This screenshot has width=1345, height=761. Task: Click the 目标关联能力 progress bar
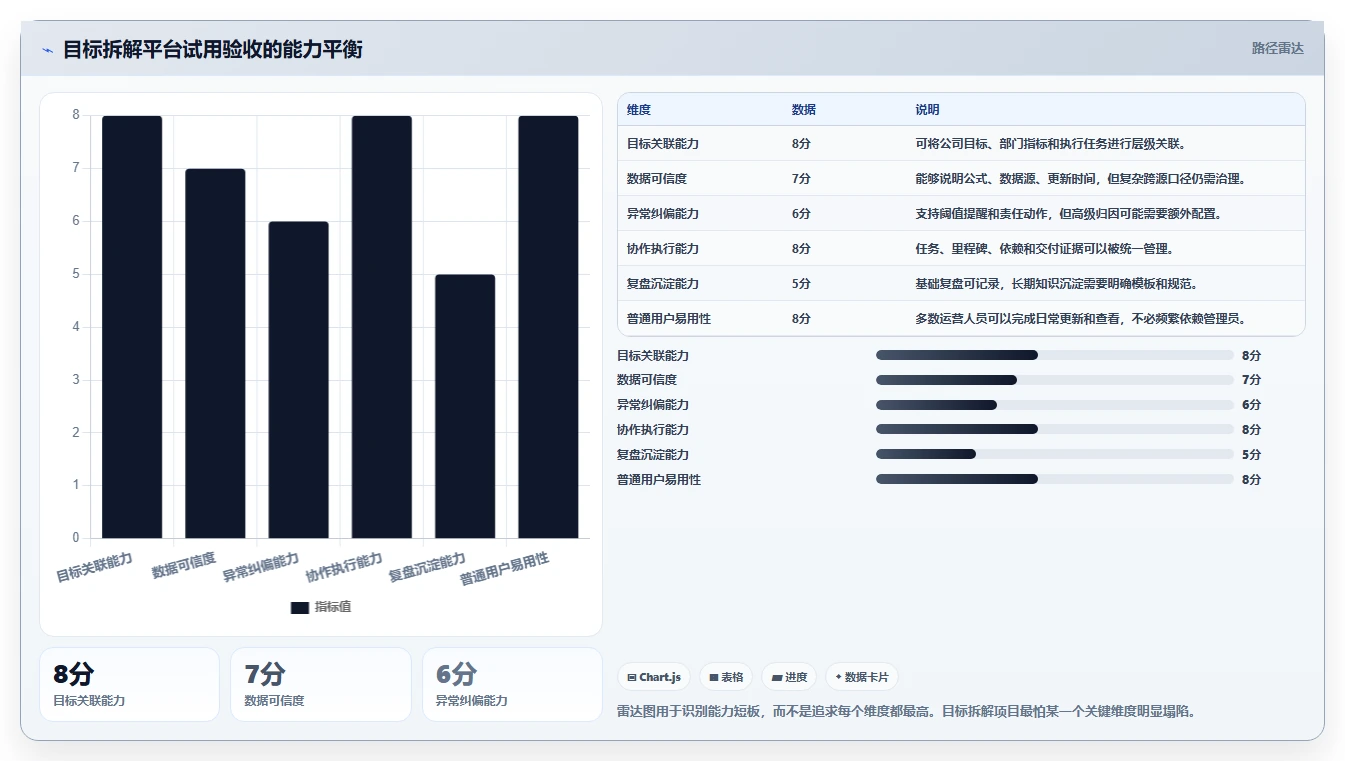(x=1055, y=355)
